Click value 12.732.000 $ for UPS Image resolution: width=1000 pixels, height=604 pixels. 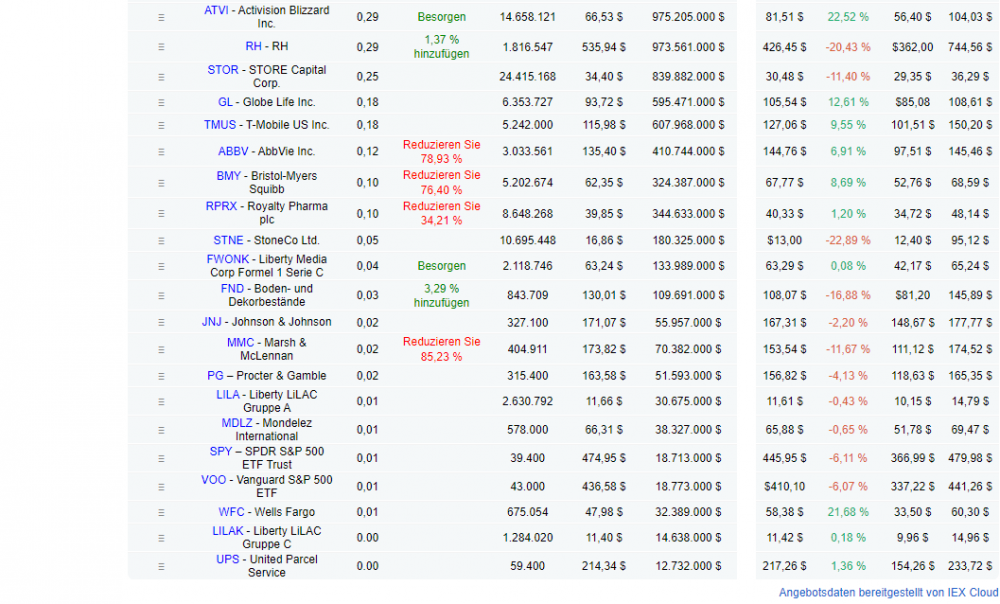688,566
